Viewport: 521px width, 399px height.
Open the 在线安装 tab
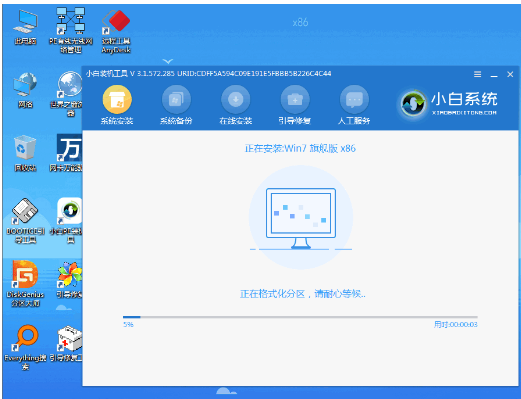235,105
